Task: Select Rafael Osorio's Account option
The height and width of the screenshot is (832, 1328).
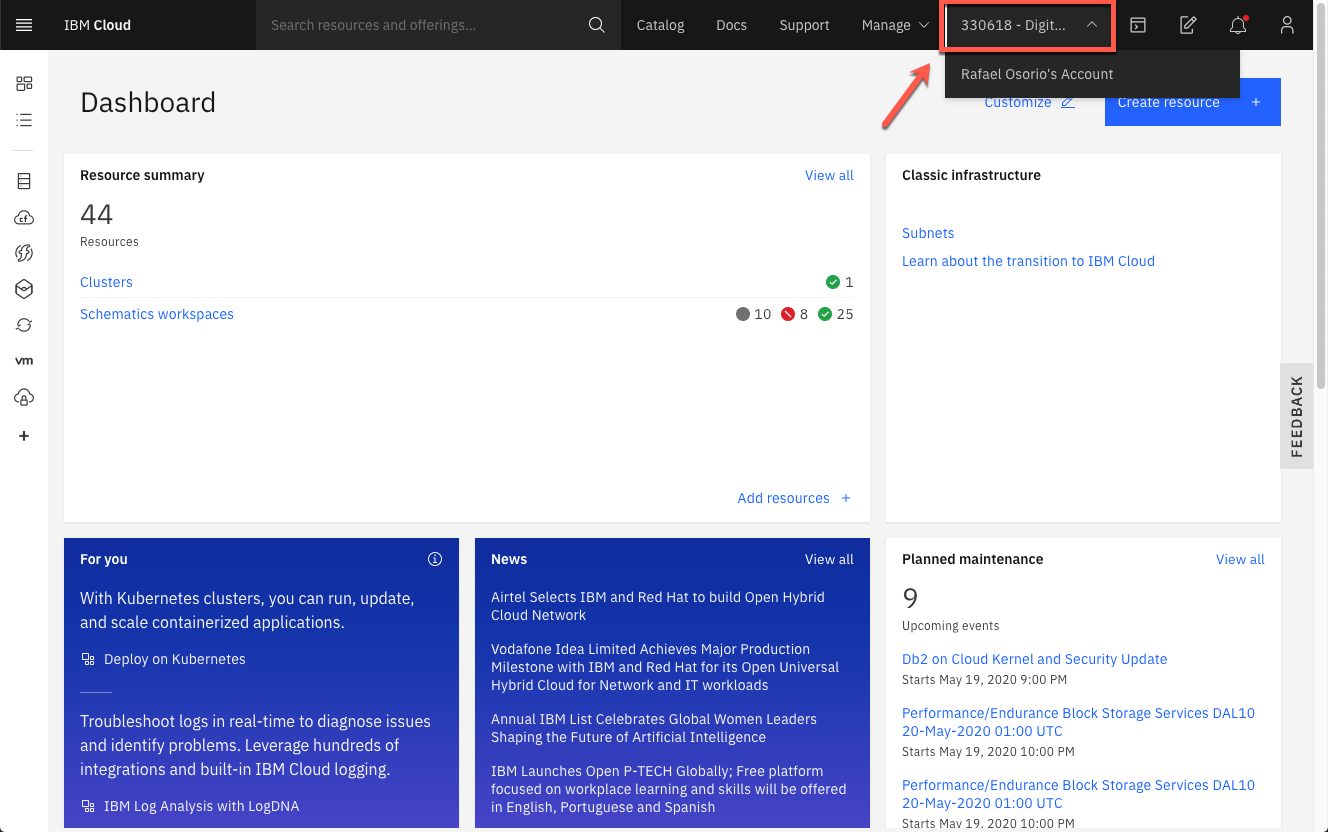Action: 1037,74
